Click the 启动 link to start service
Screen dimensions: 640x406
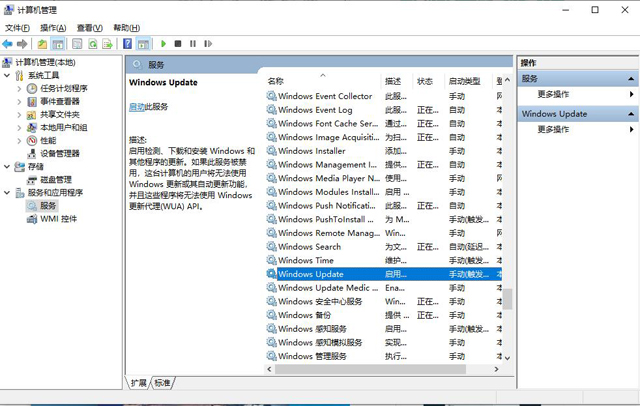point(137,107)
